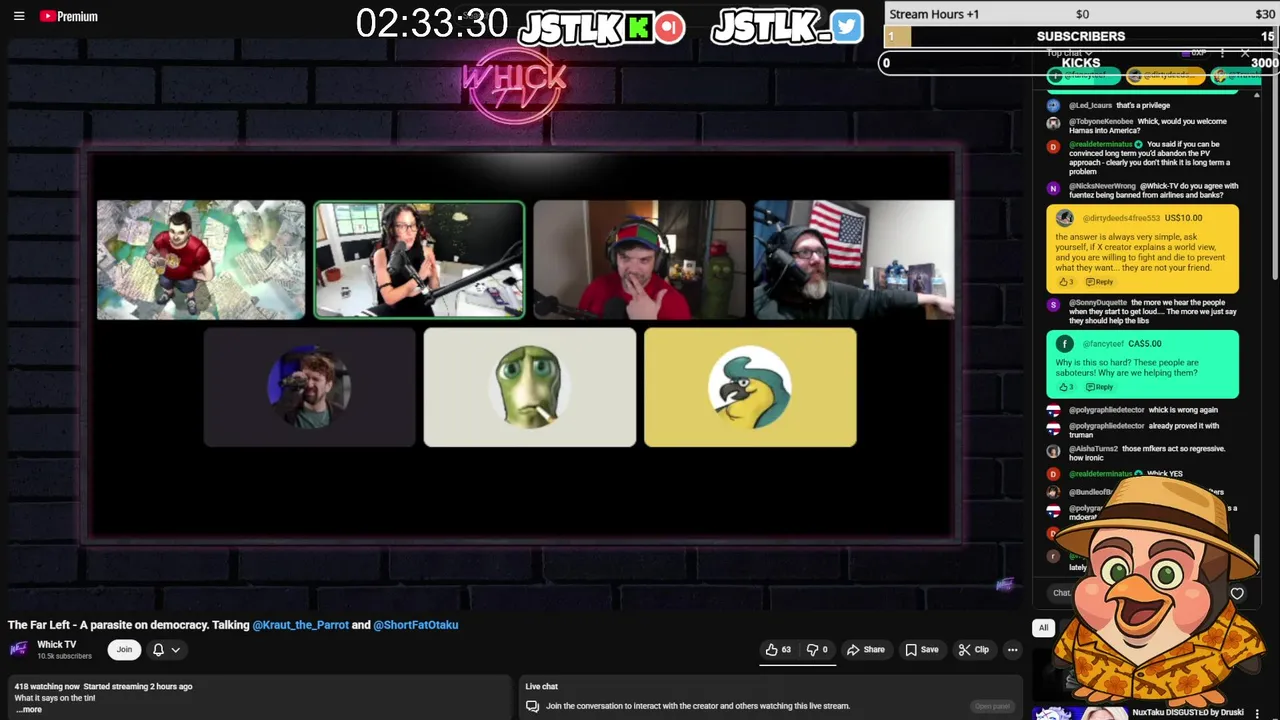
Task: Like the stream with thumbs-up
Action: point(778,650)
